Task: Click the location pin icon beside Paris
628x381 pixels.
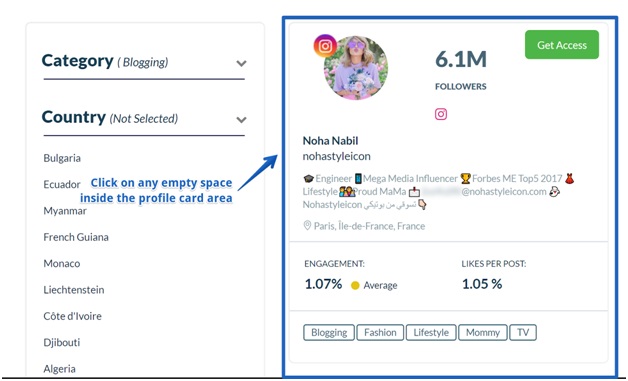Action: [307, 226]
